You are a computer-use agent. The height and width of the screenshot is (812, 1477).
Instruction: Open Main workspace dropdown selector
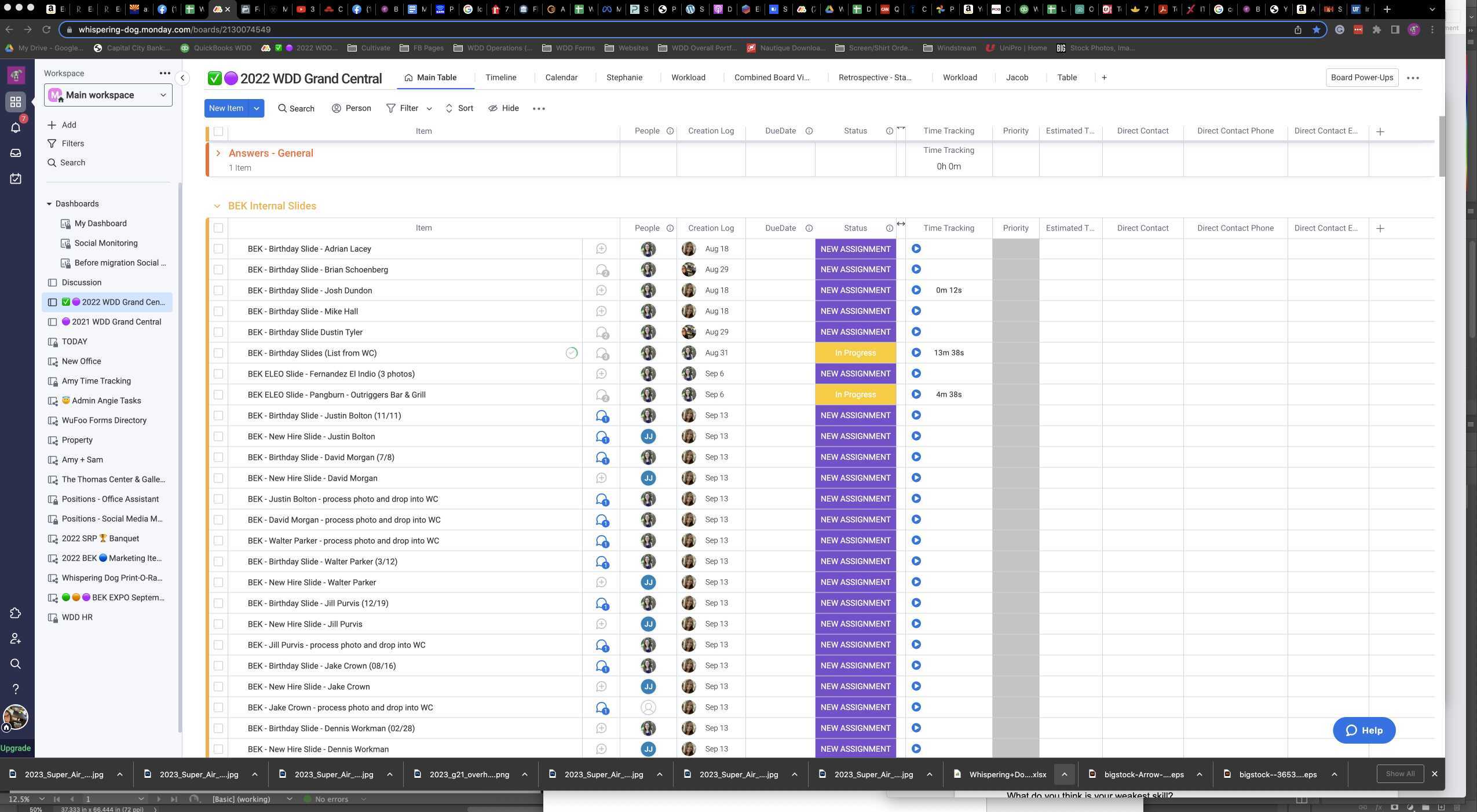coord(108,95)
